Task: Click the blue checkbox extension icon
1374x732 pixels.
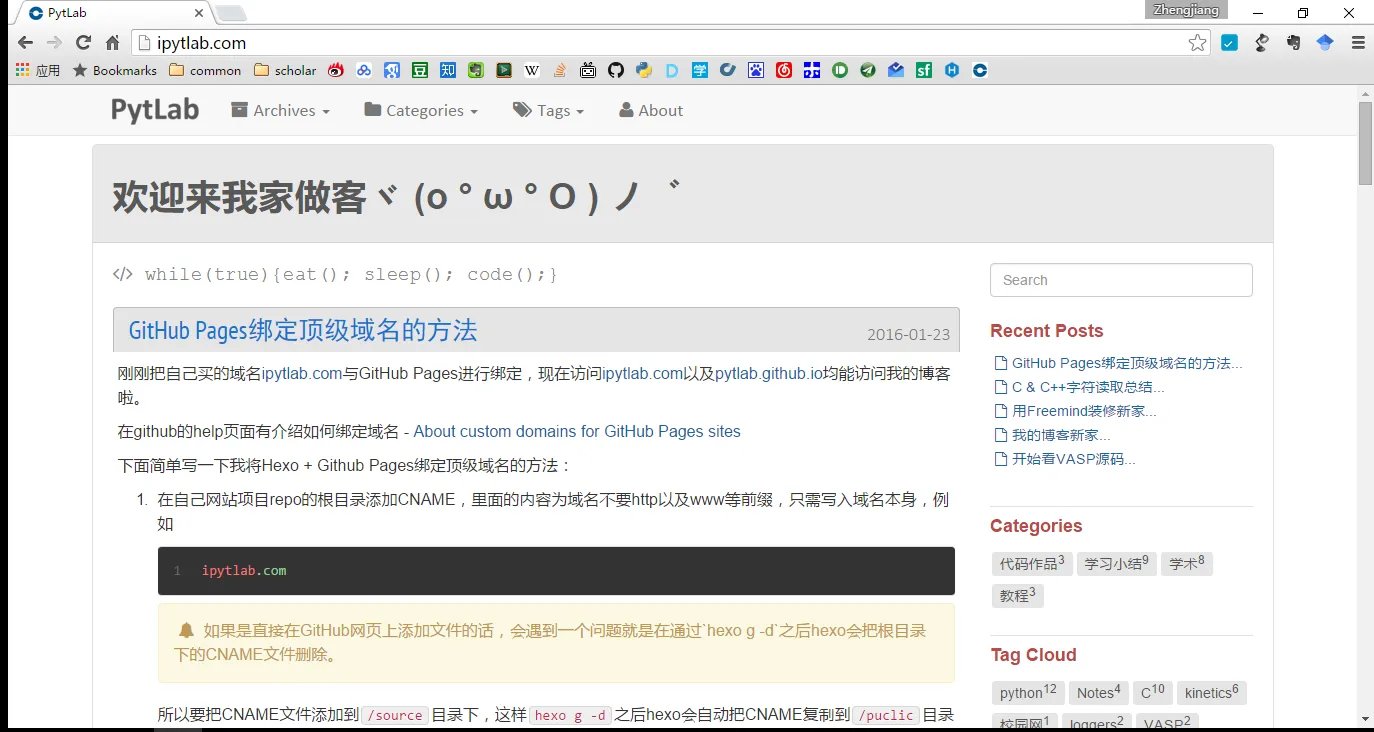Action: click(1229, 43)
